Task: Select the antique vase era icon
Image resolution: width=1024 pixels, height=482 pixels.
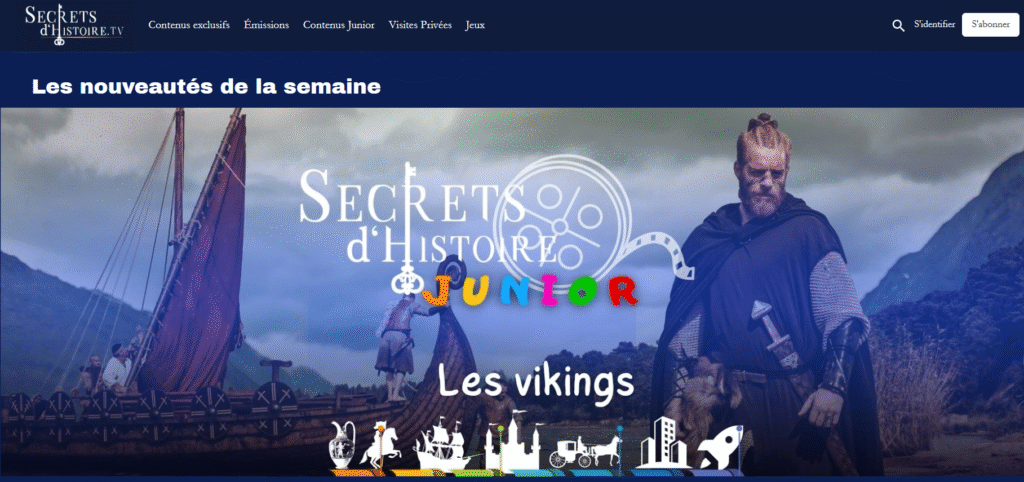Action: click(344, 445)
